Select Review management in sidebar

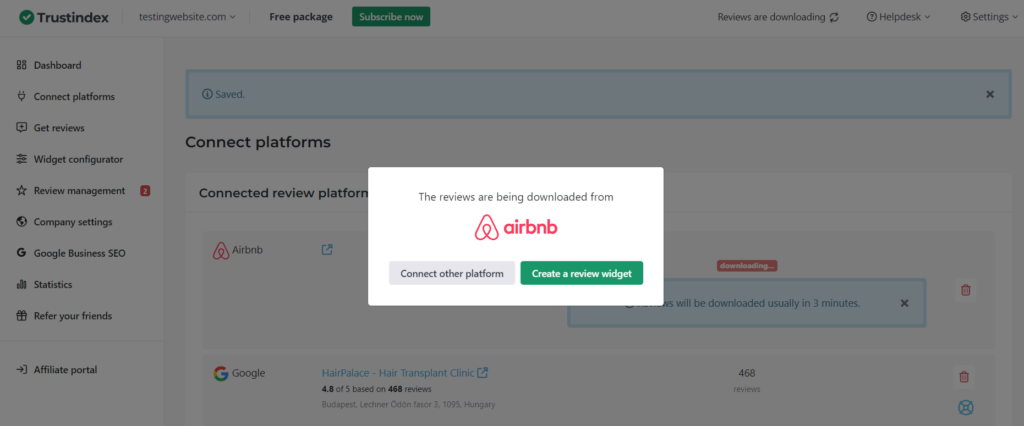(x=79, y=190)
